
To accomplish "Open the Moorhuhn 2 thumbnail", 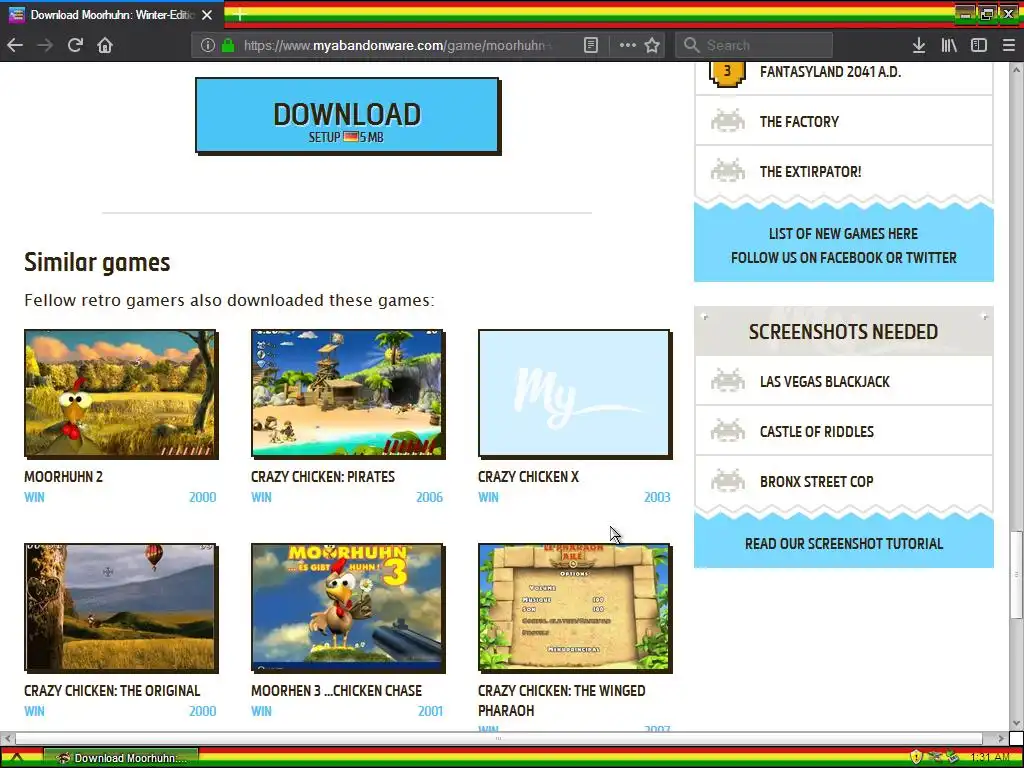I will (x=121, y=394).
